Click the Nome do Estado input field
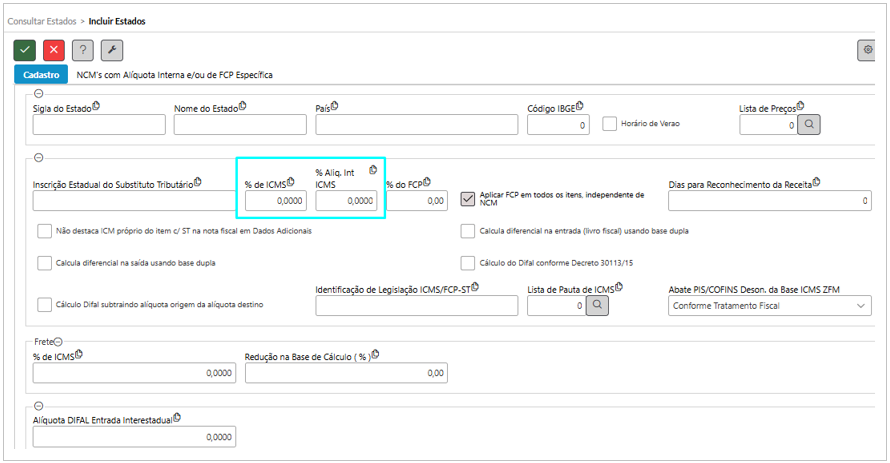890x463 pixels. (x=240, y=125)
